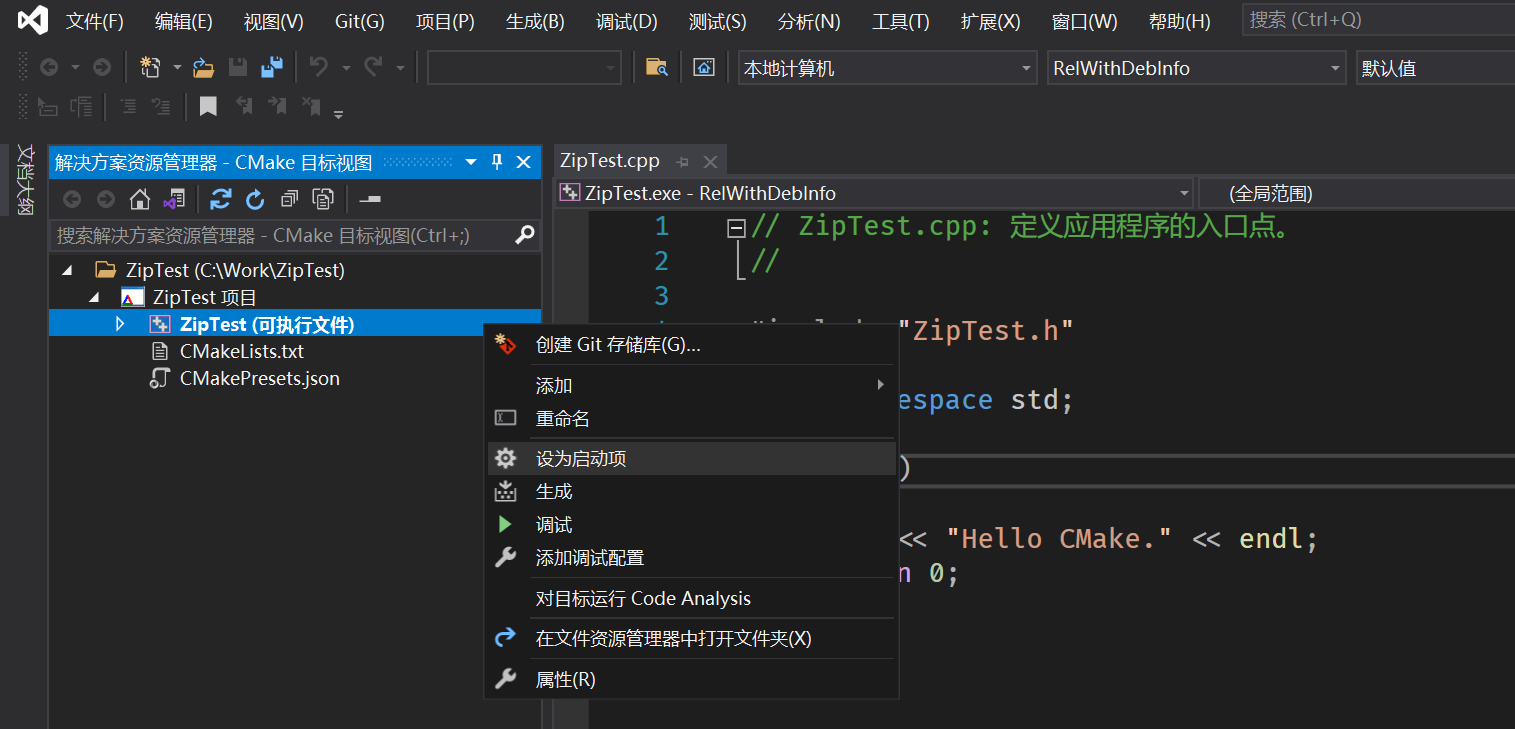Pin the Solution Explorer panel

(497, 161)
